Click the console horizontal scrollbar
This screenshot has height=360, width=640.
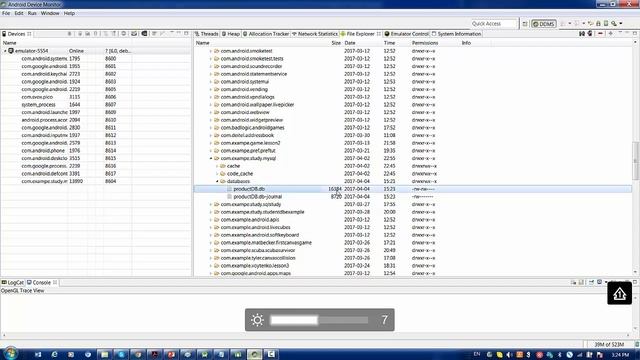coord(317,336)
